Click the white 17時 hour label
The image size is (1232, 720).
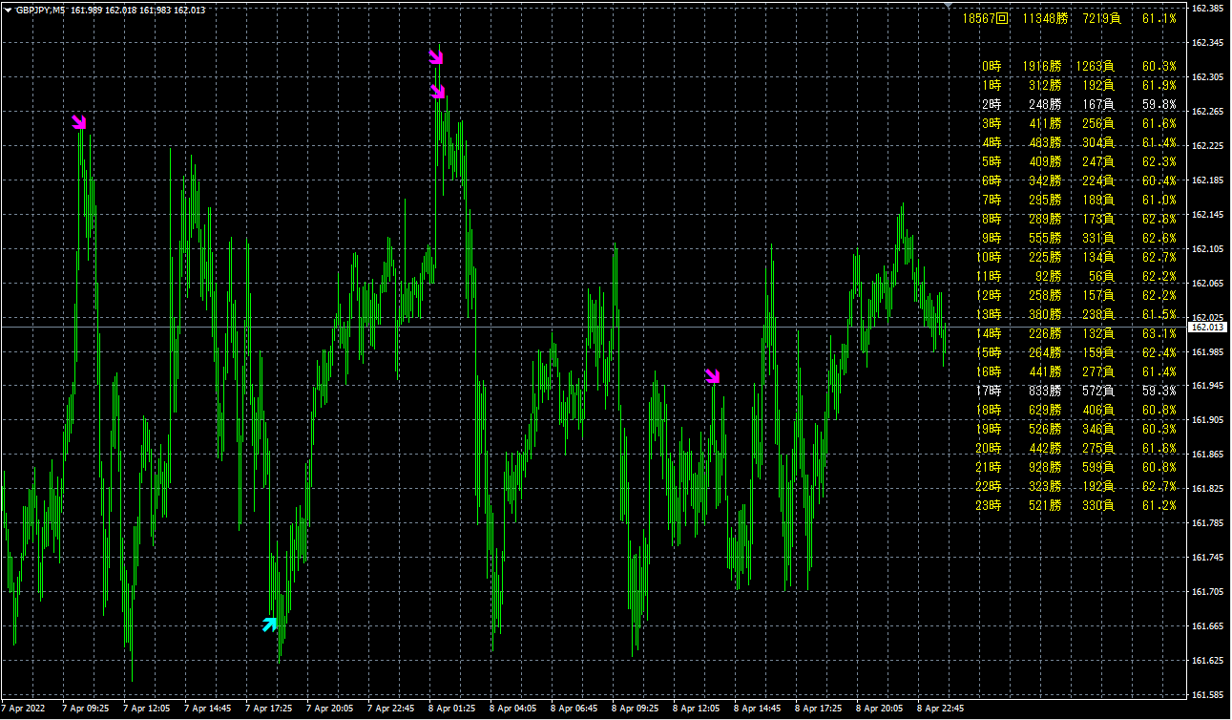coord(987,391)
